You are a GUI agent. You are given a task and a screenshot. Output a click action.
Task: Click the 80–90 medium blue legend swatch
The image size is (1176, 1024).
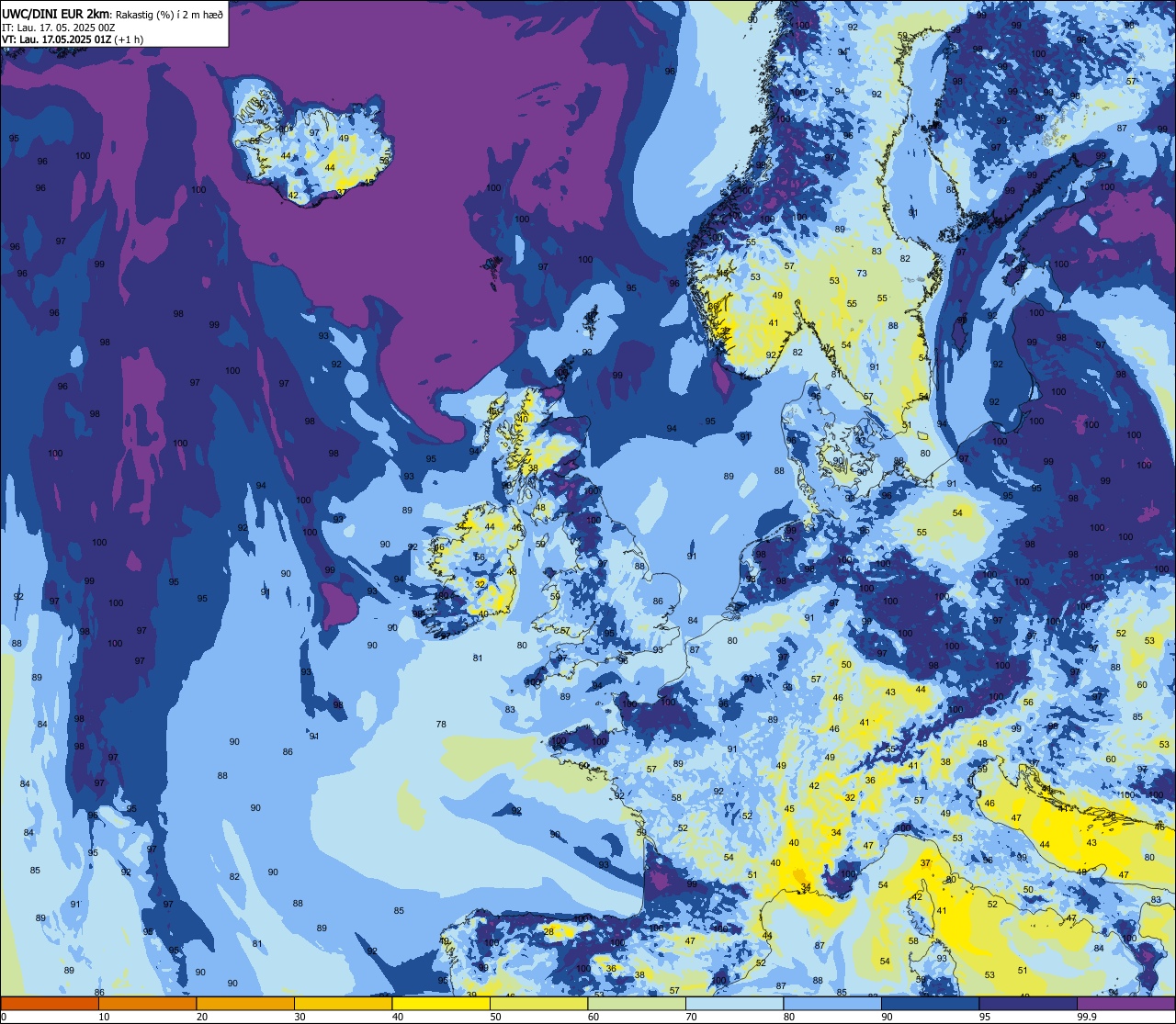[832, 1003]
